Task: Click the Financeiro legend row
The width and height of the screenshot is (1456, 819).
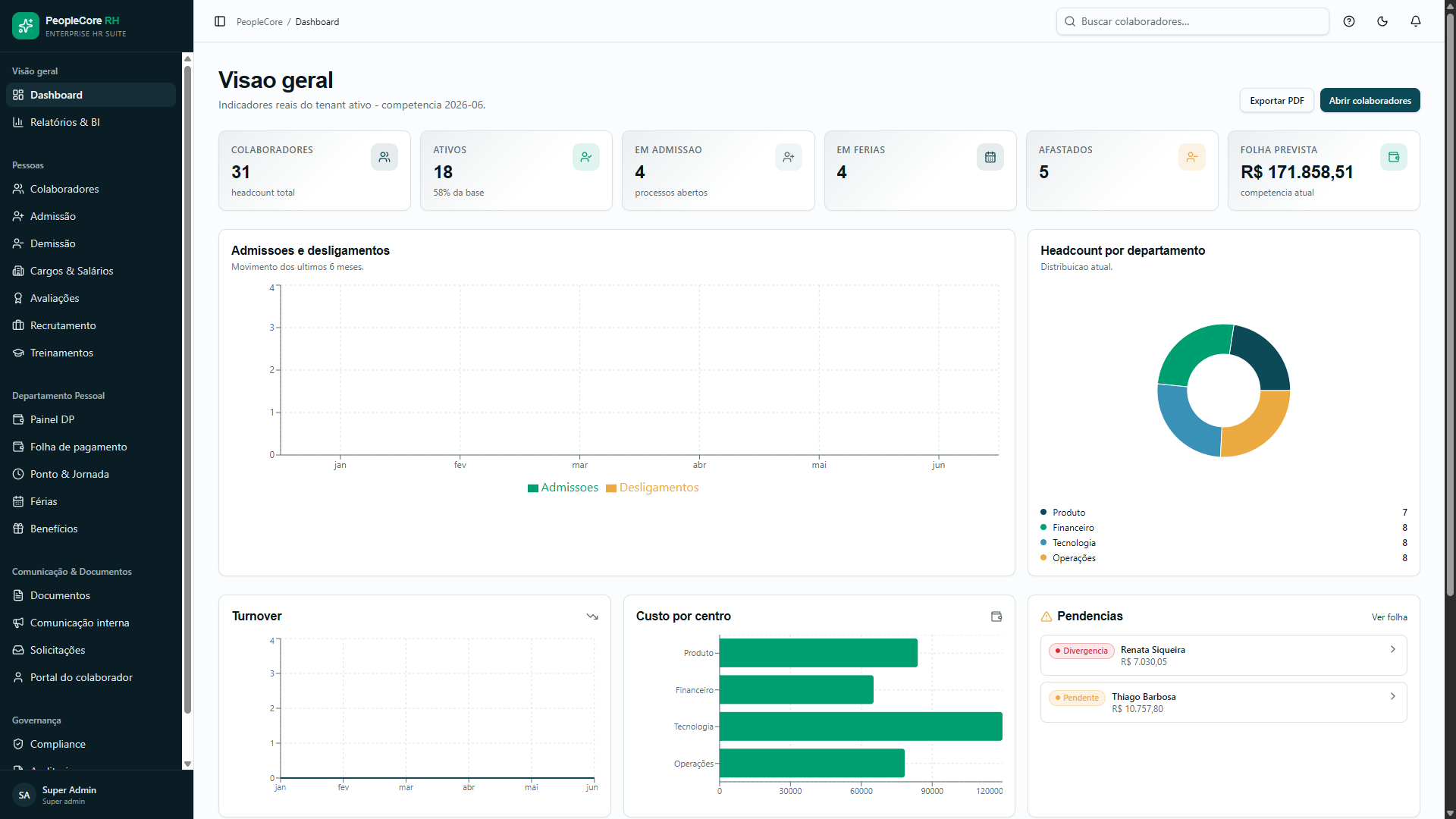Action: pos(1223,528)
